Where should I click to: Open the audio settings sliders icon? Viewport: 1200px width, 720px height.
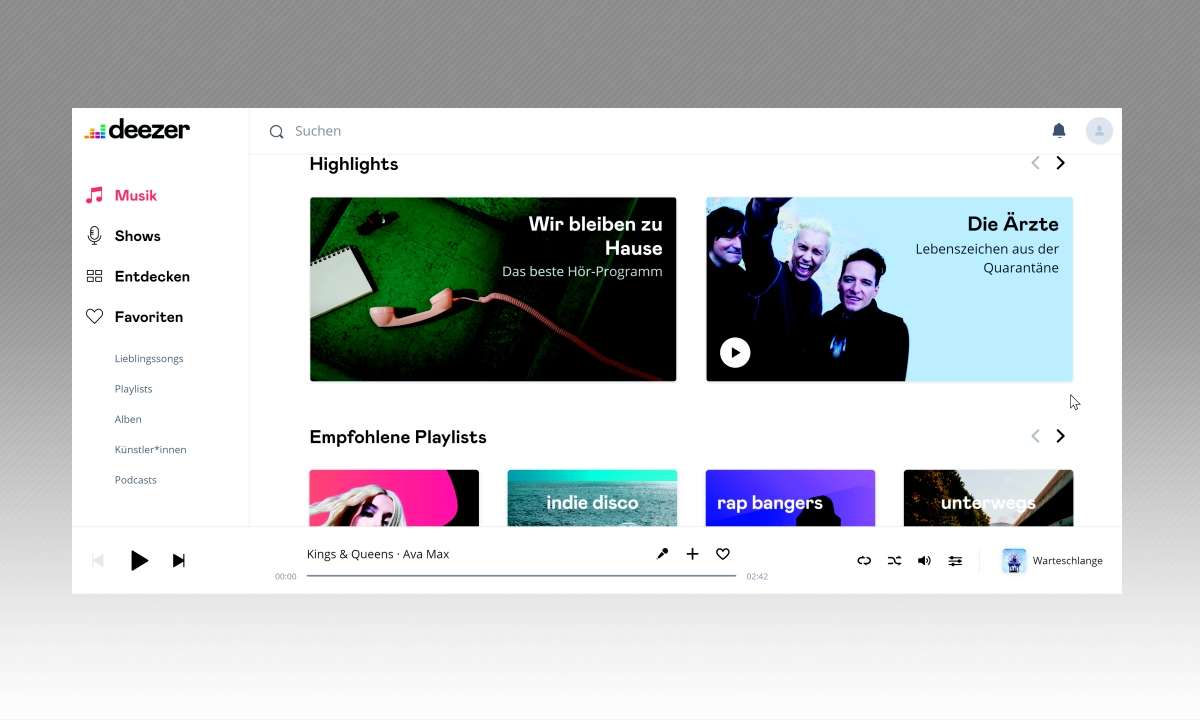point(955,561)
